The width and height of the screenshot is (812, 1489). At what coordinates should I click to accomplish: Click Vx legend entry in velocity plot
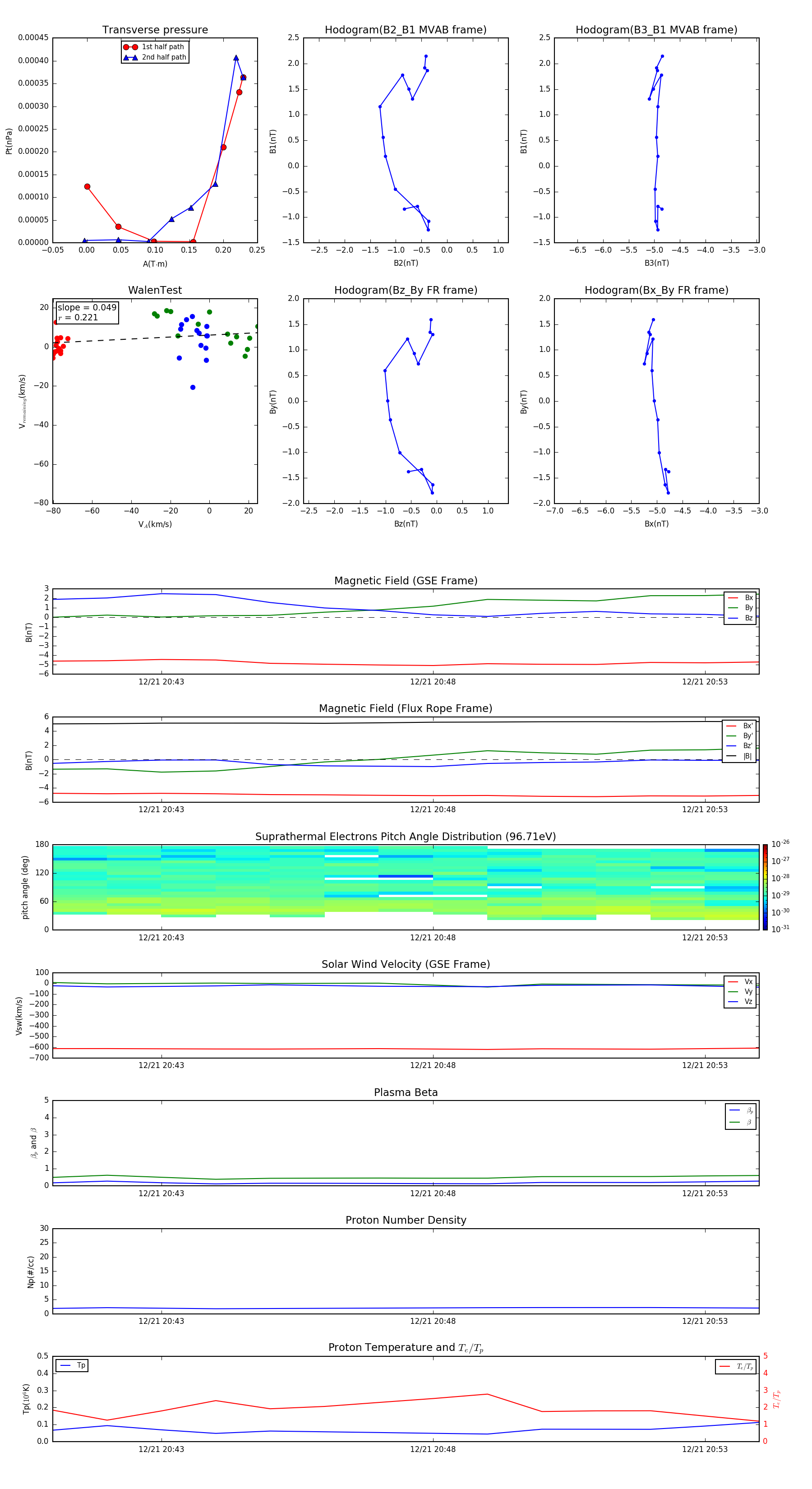point(740,981)
